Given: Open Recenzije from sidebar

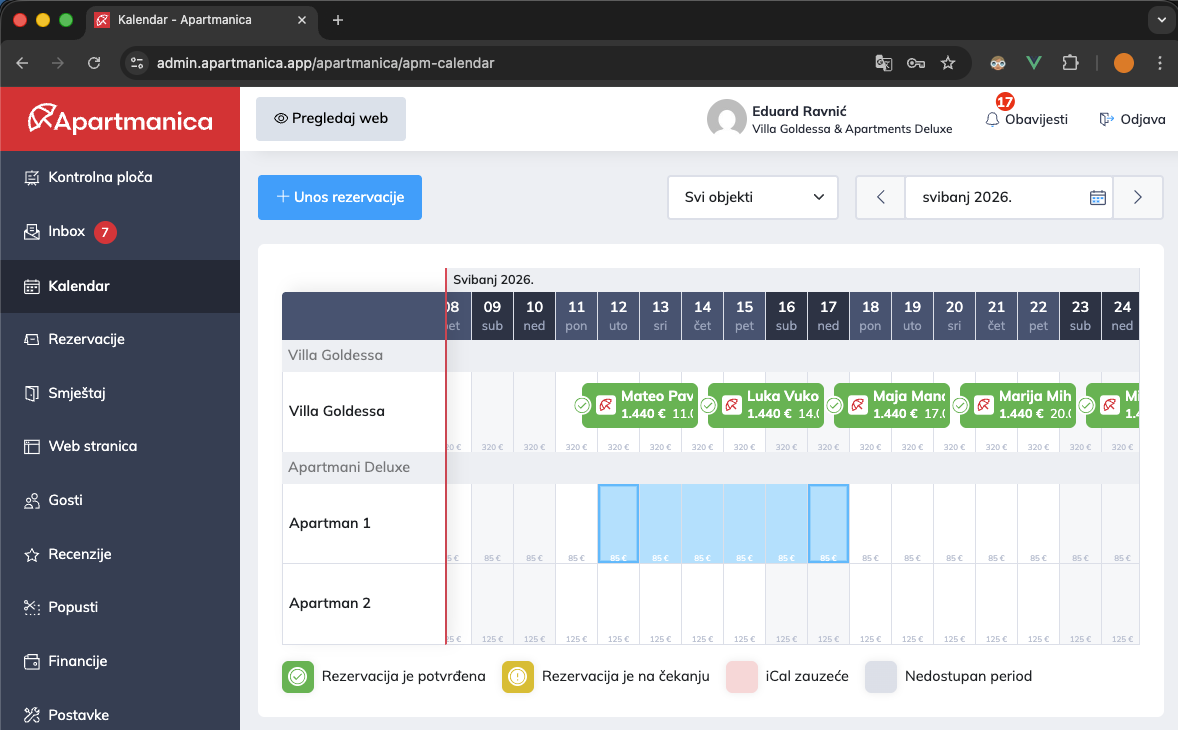Looking at the screenshot, I should coord(120,554).
